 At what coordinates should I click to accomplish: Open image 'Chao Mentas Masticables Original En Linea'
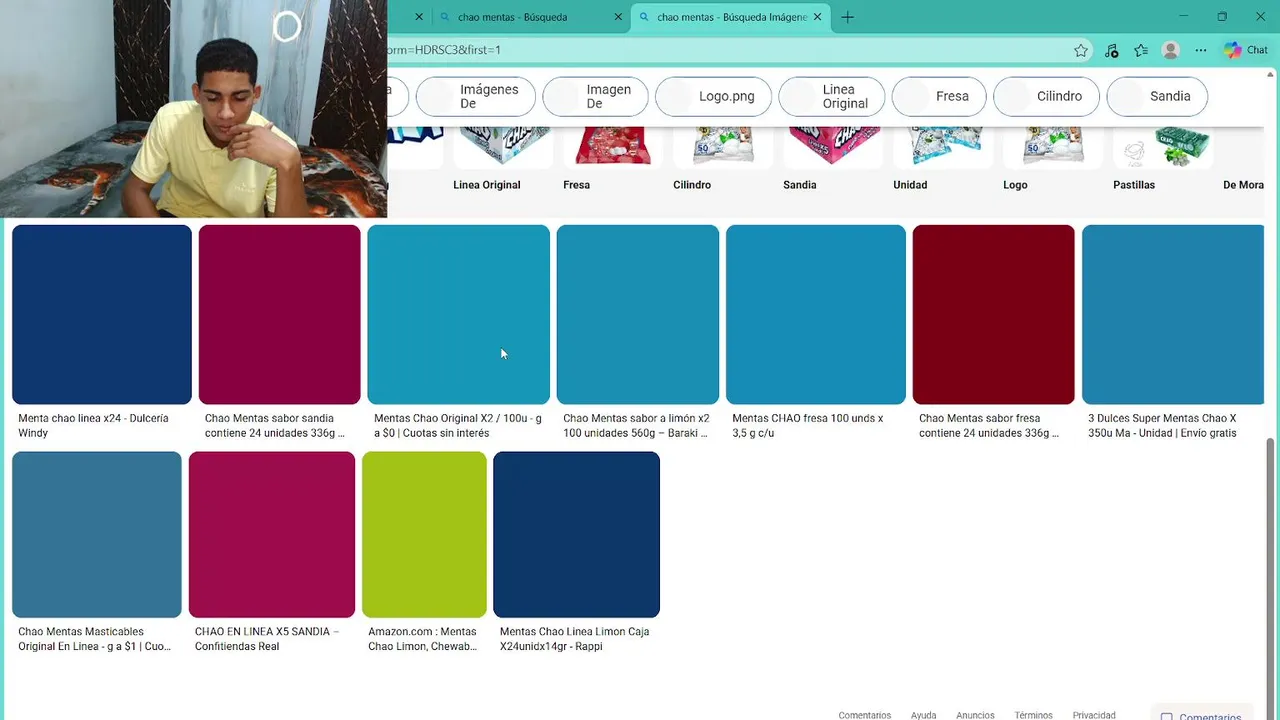point(97,535)
